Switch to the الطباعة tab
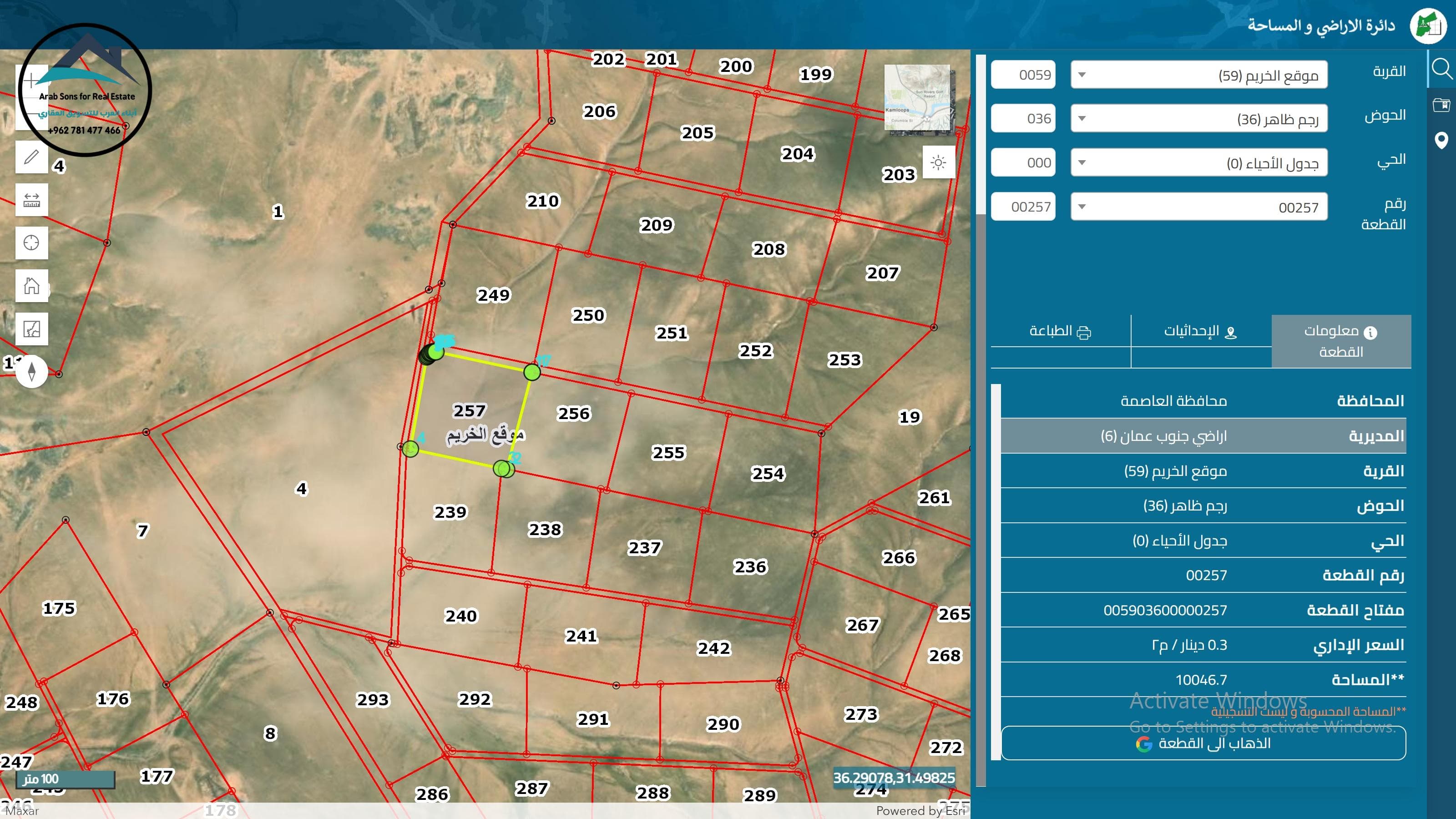 (1060, 332)
